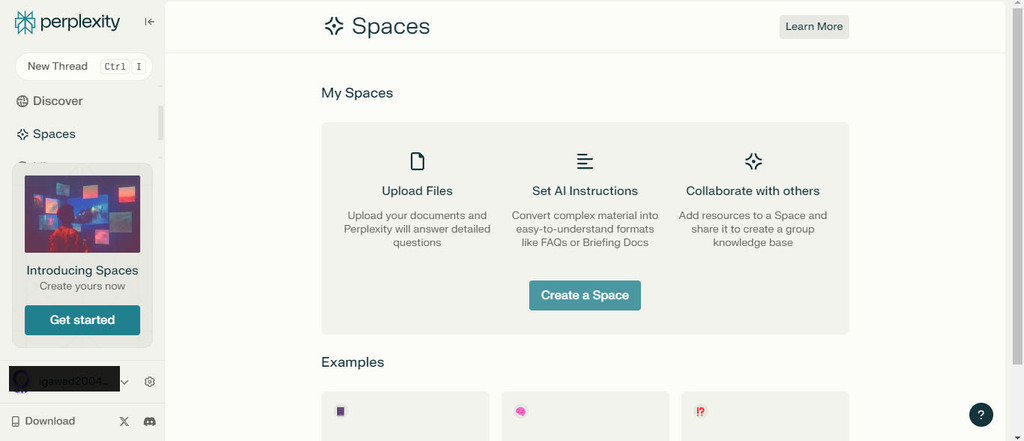The width and height of the screenshot is (1024, 441).
Task: Click the Set AI Instructions lines icon
Action: (x=584, y=161)
